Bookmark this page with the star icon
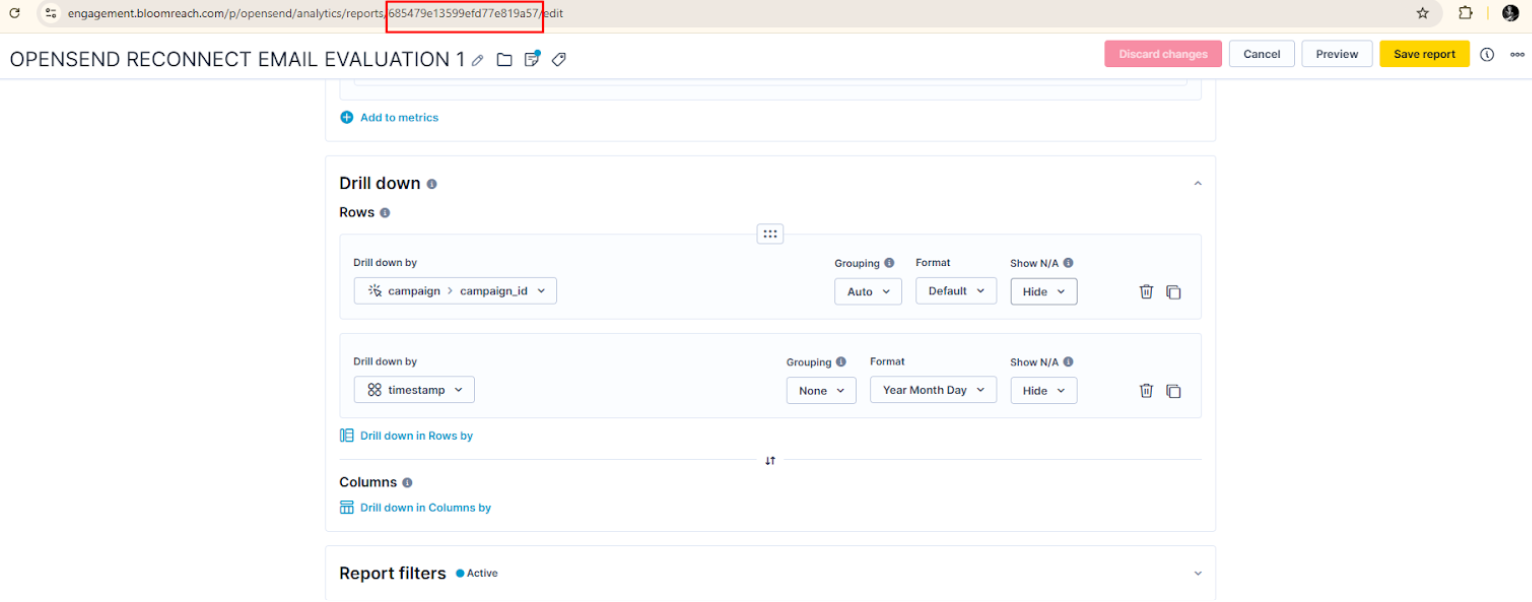The width and height of the screenshot is (1532, 602). tap(1422, 13)
